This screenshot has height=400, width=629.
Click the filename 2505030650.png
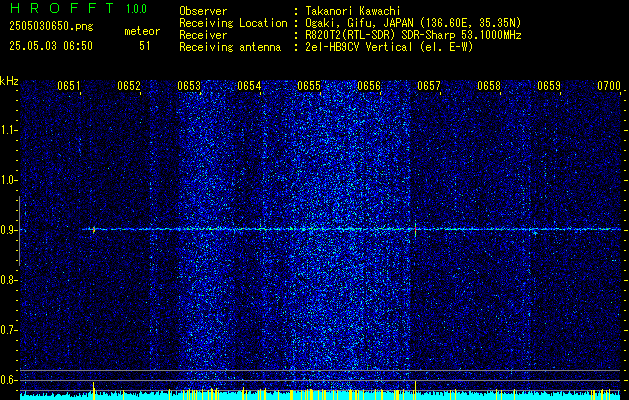(51, 27)
